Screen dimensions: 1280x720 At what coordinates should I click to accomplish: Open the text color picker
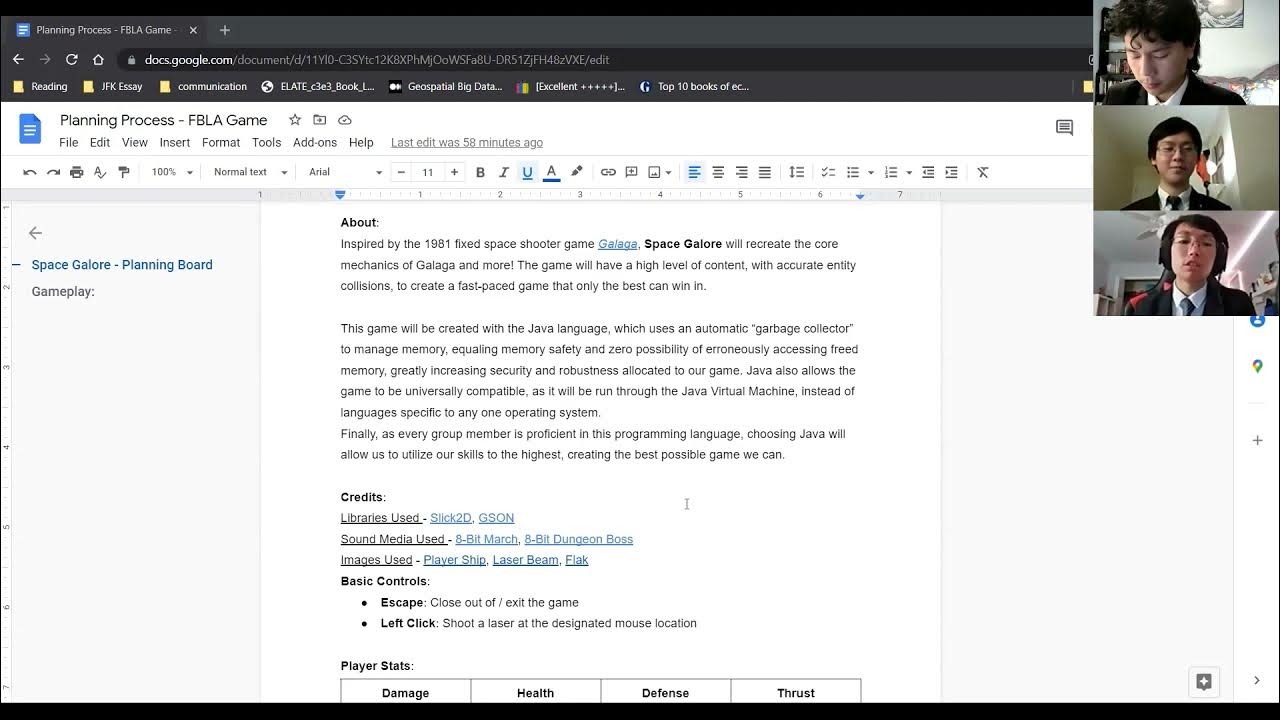pyautogui.click(x=551, y=172)
